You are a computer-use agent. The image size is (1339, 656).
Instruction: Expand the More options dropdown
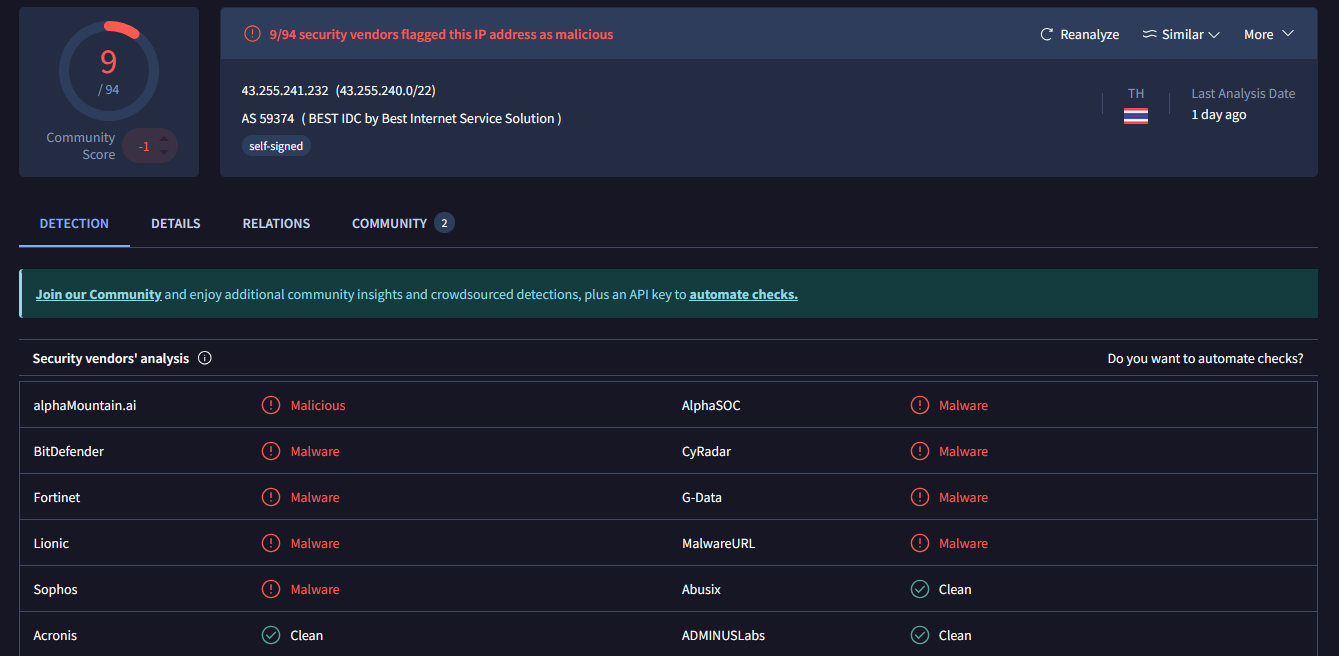click(1268, 34)
